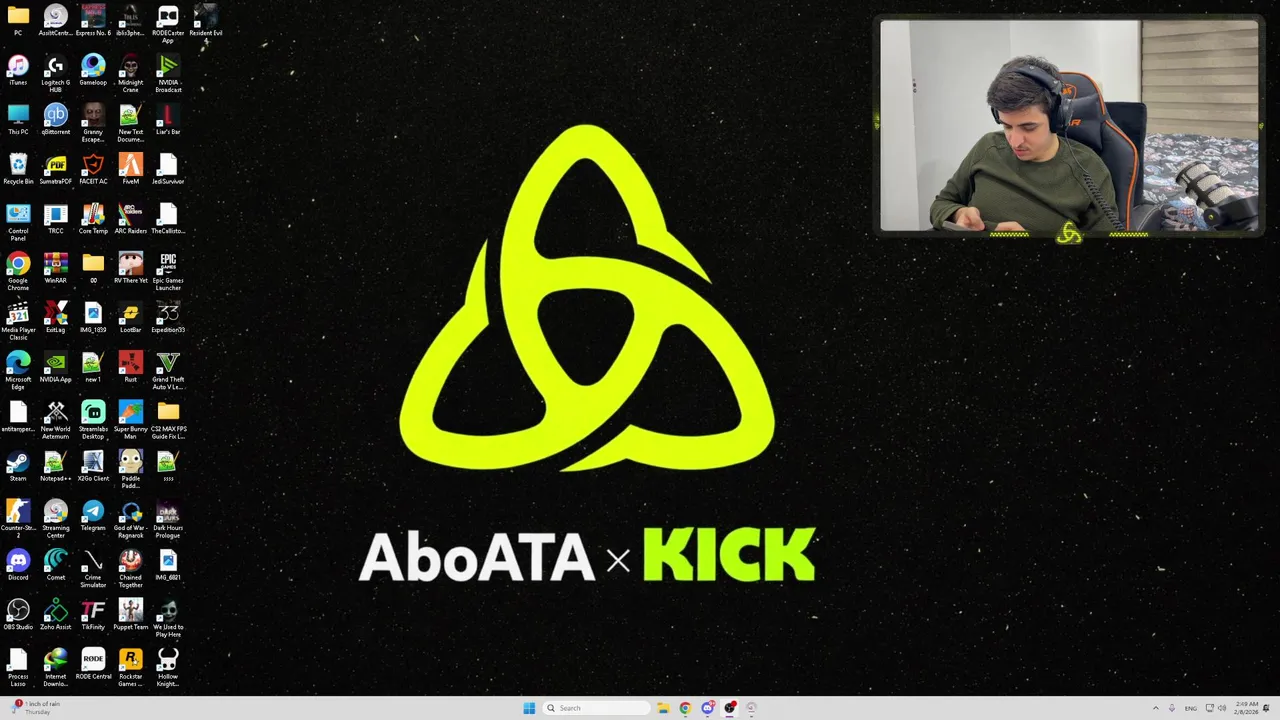
Task: Select the WinRAR desktop icon
Action: click(x=56, y=268)
